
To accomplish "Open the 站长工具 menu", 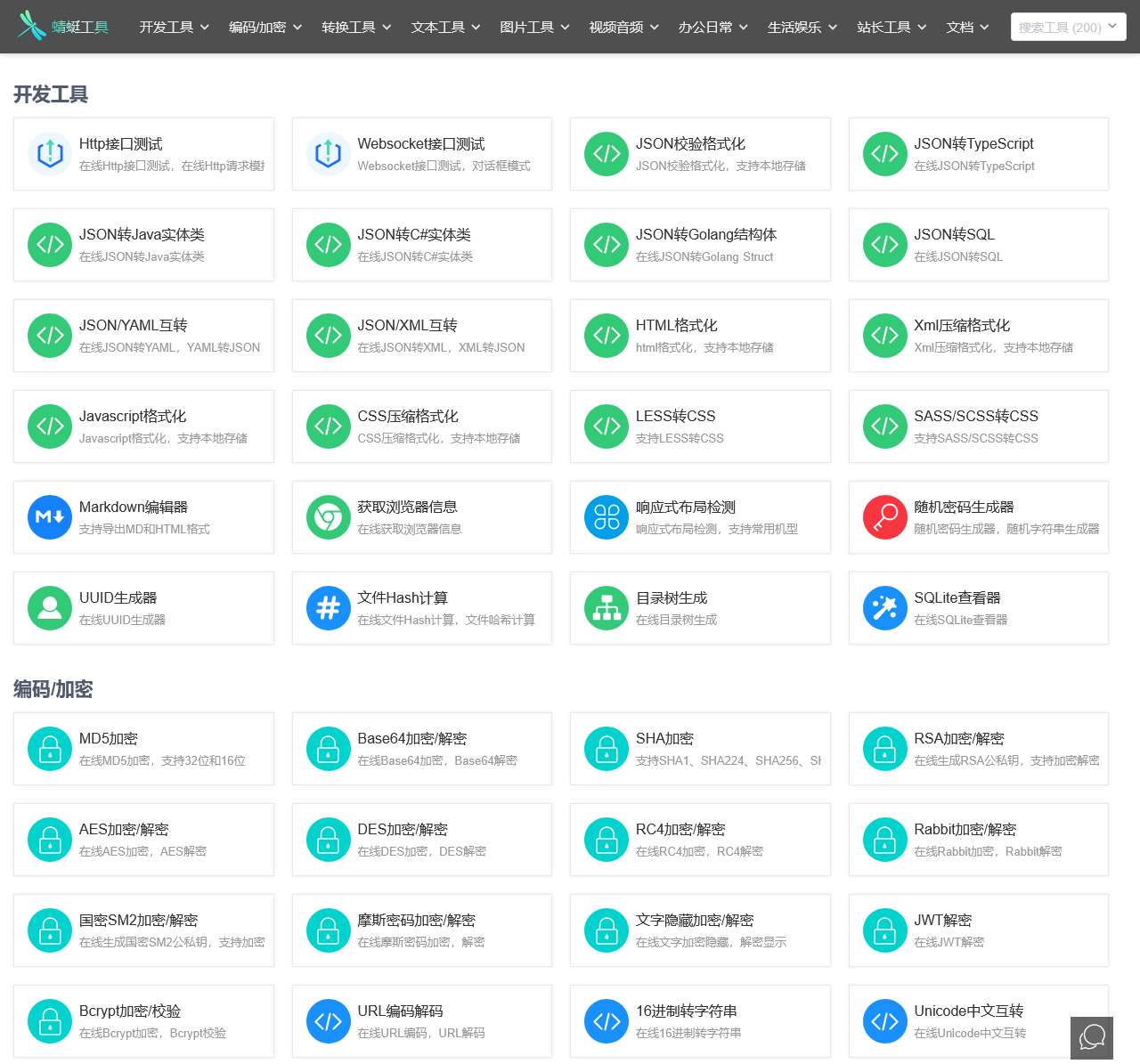I will click(x=892, y=28).
